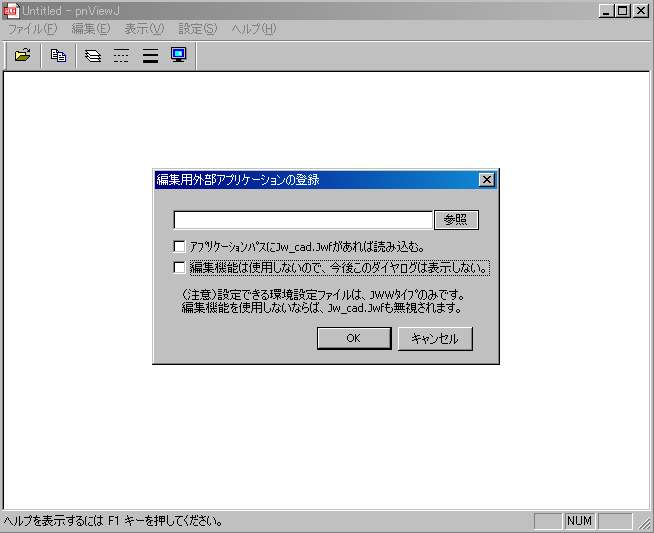
Task: Open the 編集(E) menu
Action: [x=91, y=29]
